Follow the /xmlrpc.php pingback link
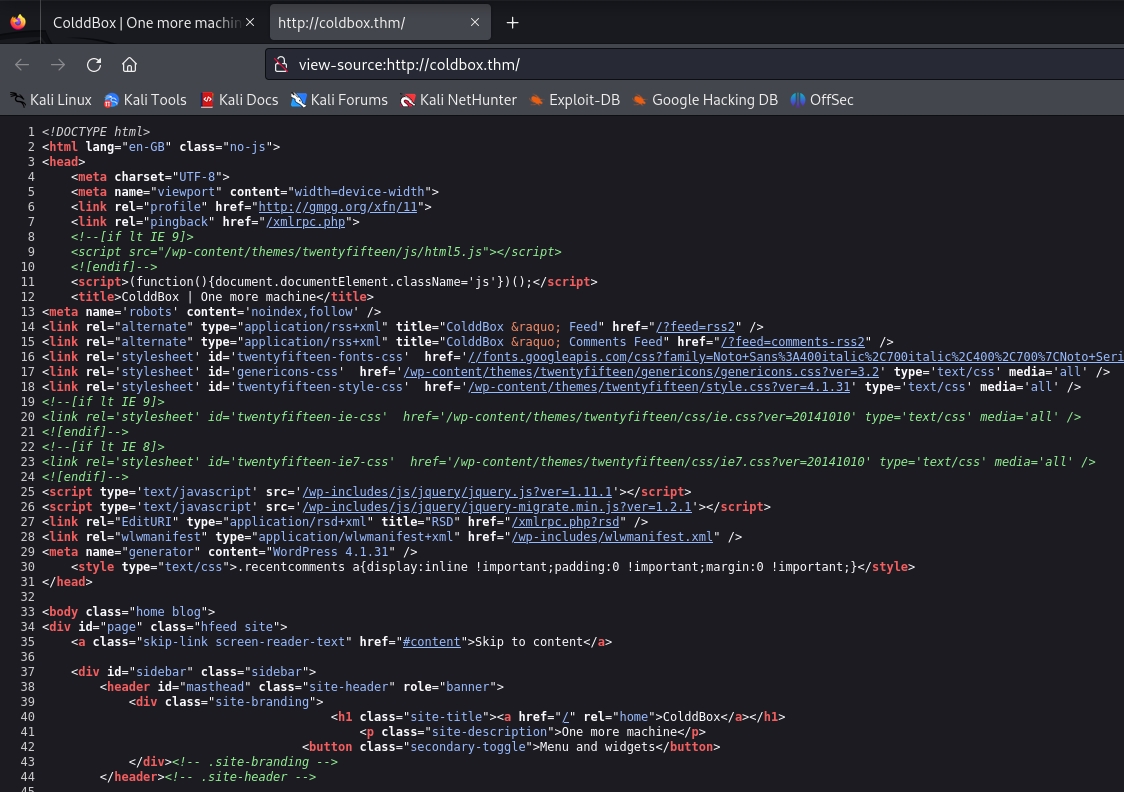This screenshot has height=792, width=1124. (308, 221)
